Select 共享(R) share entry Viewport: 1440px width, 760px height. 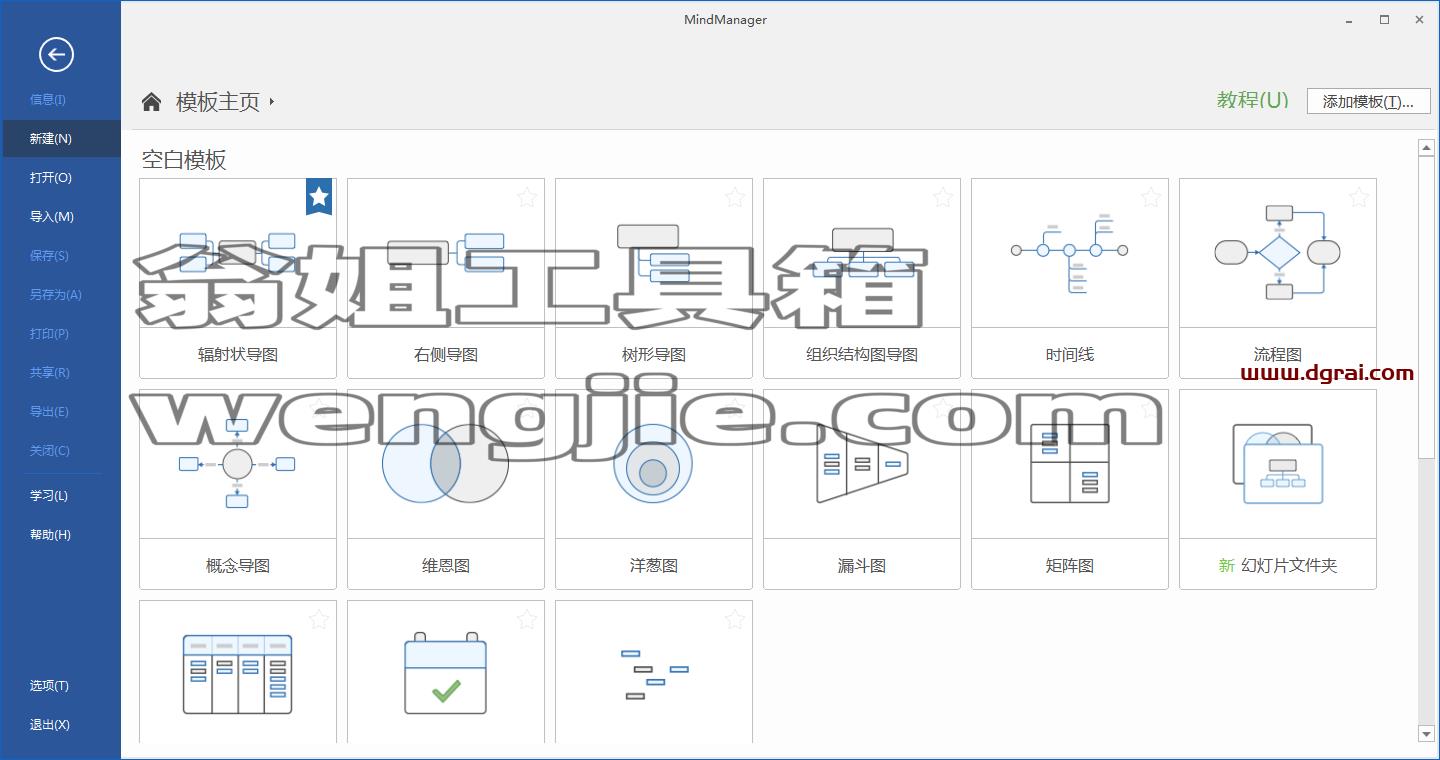(x=60, y=372)
